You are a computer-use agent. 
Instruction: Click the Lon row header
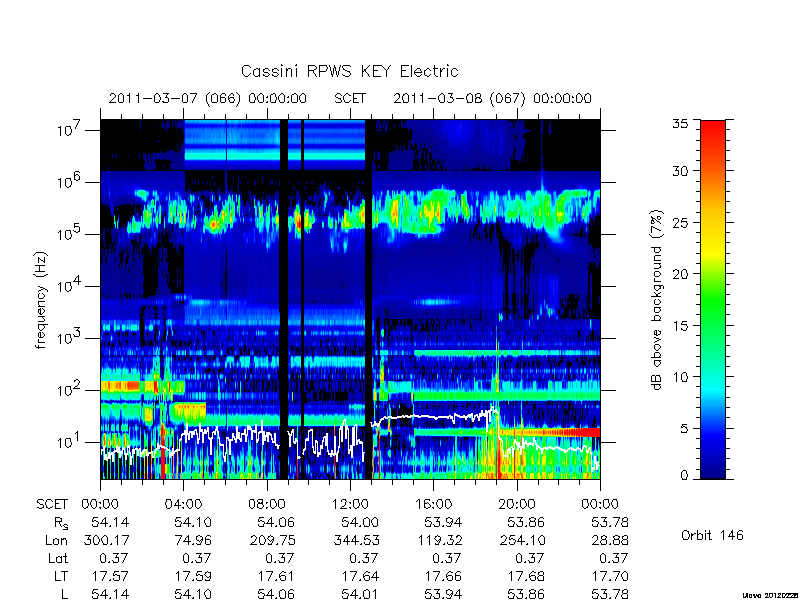point(56,540)
